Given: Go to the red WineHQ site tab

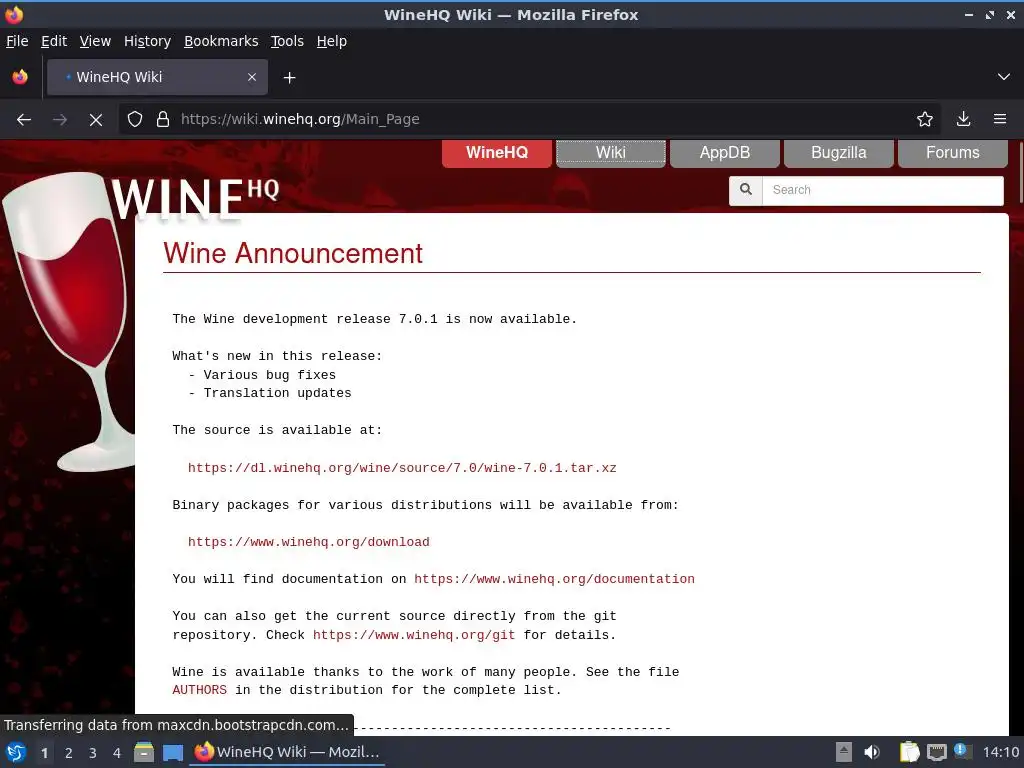Looking at the screenshot, I should pos(497,153).
